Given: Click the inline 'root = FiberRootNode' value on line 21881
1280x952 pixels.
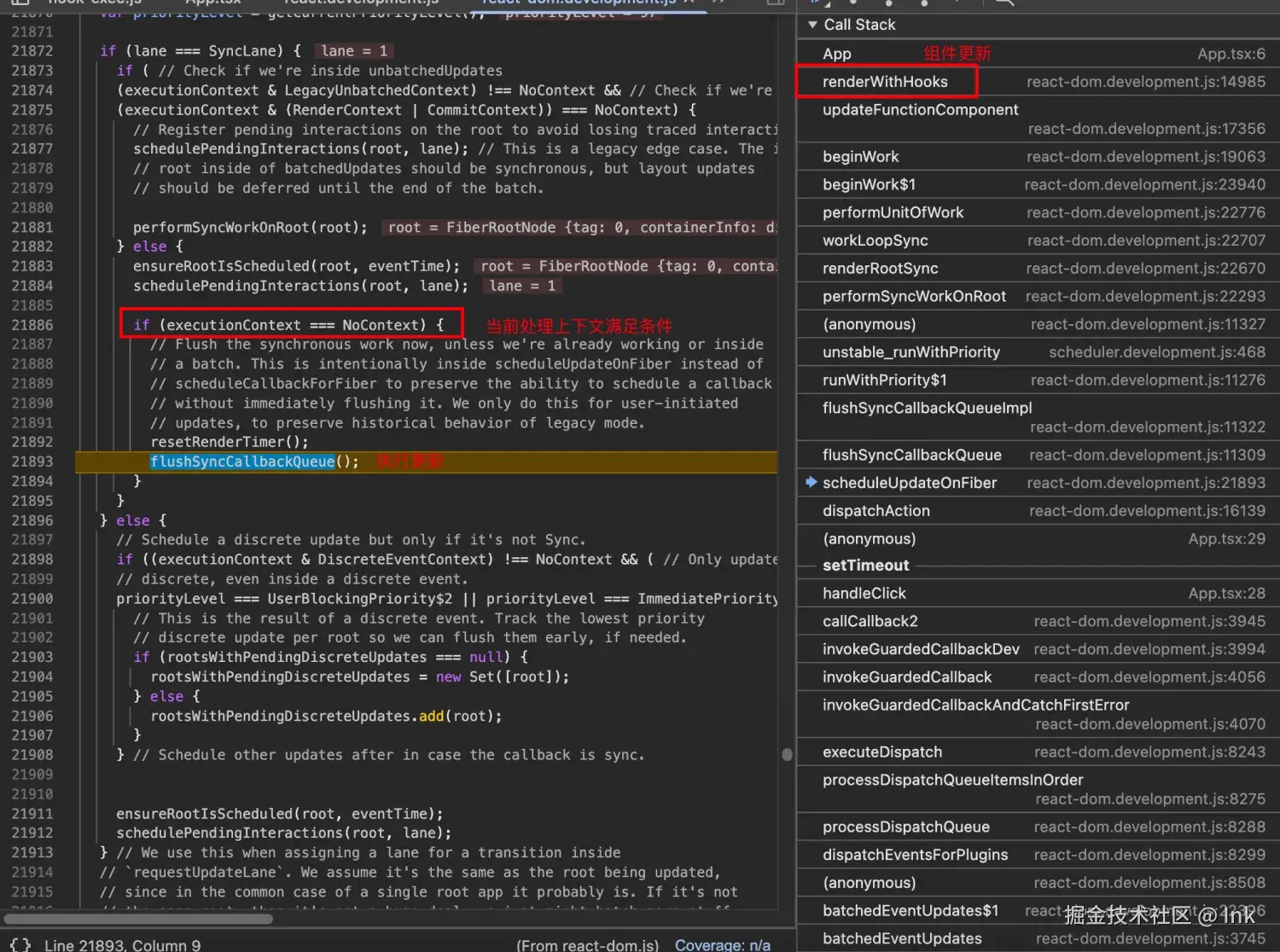Looking at the screenshot, I should coord(580,228).
